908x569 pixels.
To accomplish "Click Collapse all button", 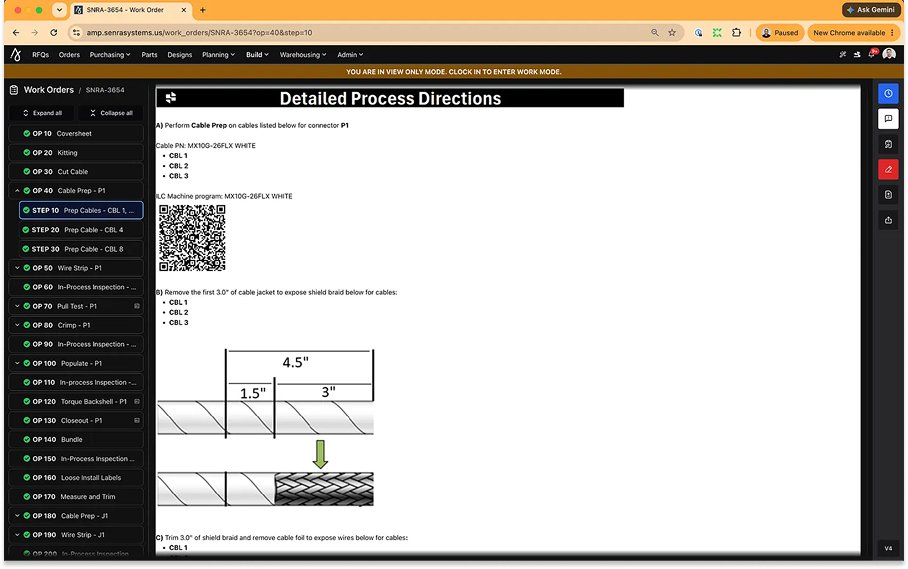I will point(111,113).
